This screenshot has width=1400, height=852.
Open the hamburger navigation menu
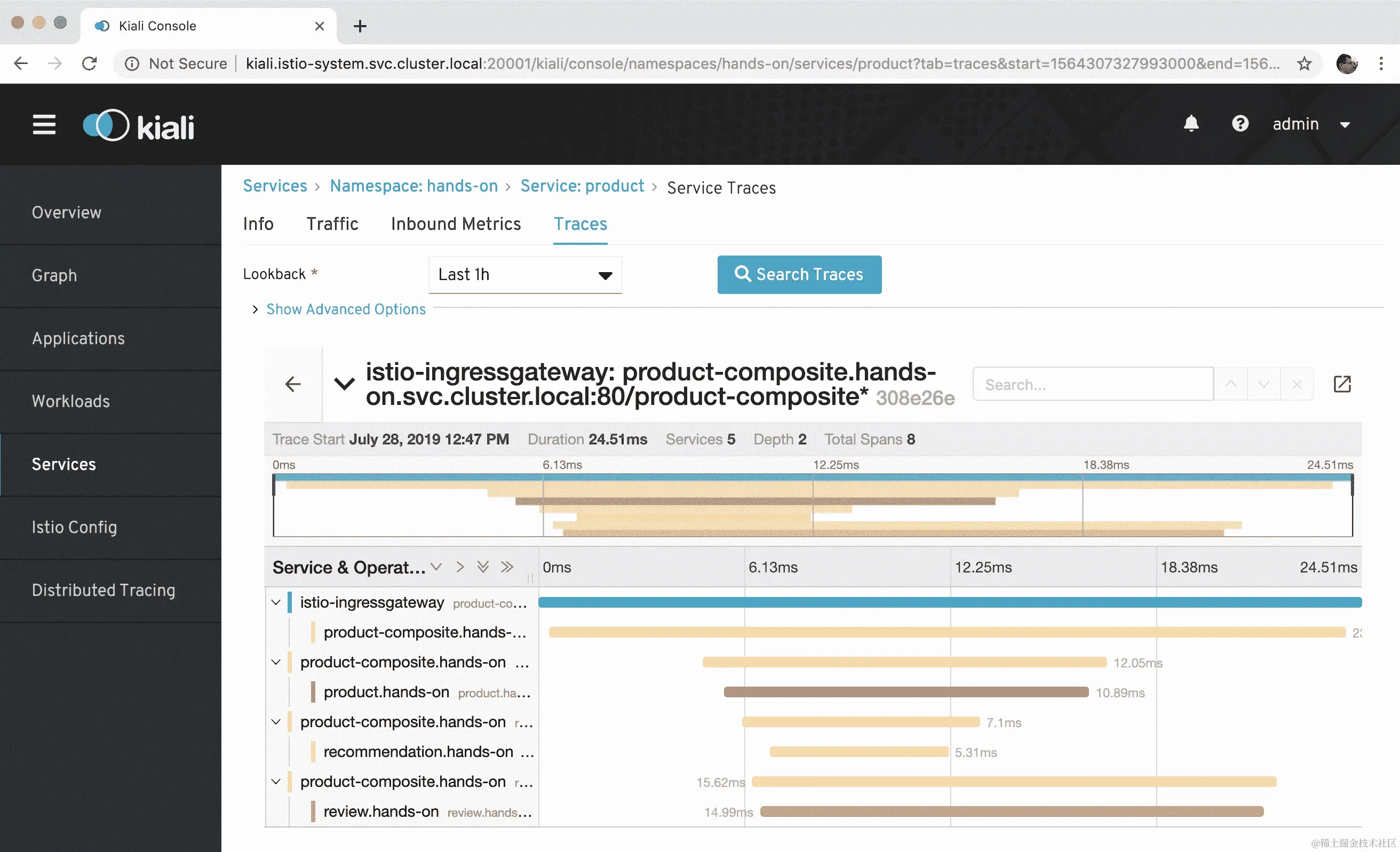(44, 124)
